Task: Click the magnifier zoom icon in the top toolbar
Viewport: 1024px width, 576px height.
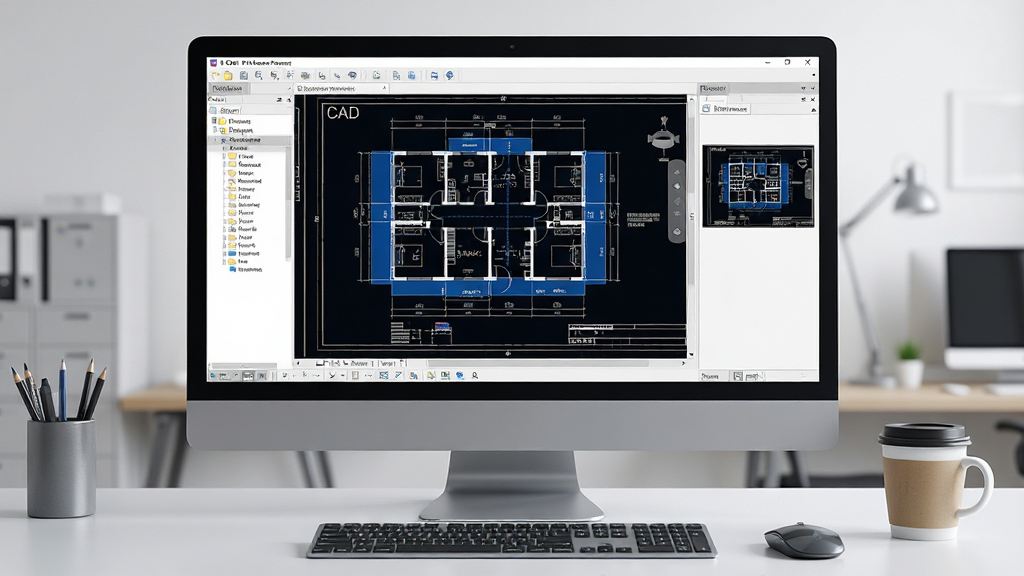Action: point(259,76)
